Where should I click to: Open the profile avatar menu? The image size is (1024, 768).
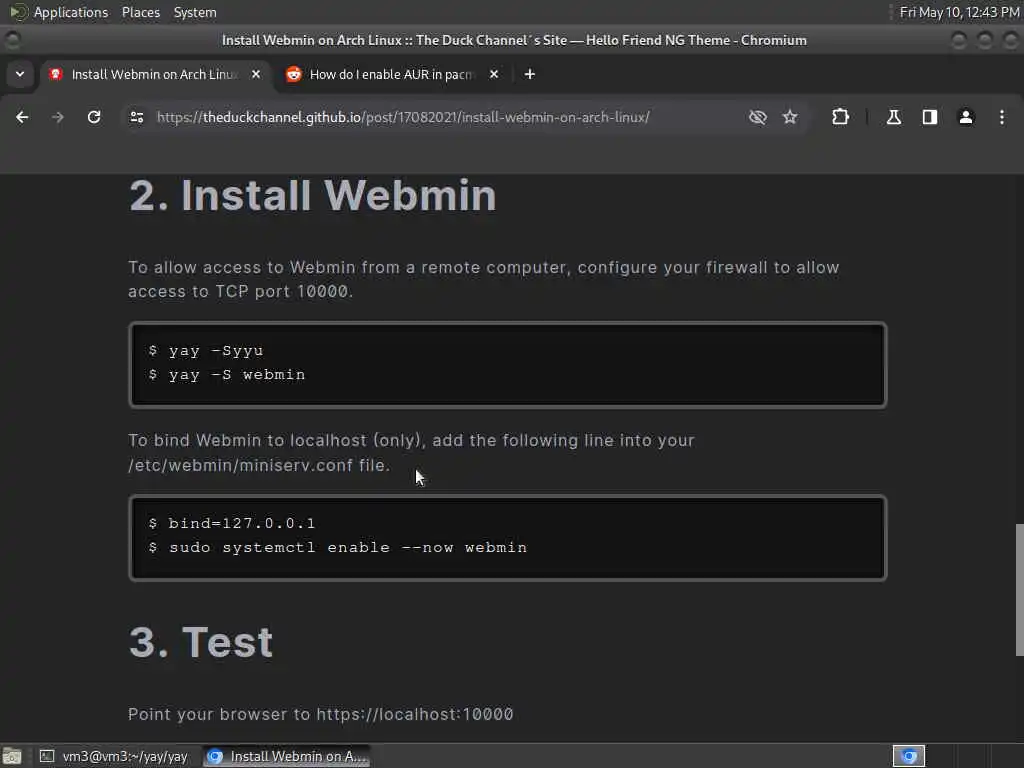pyautogui.click(x=966, y=117)
